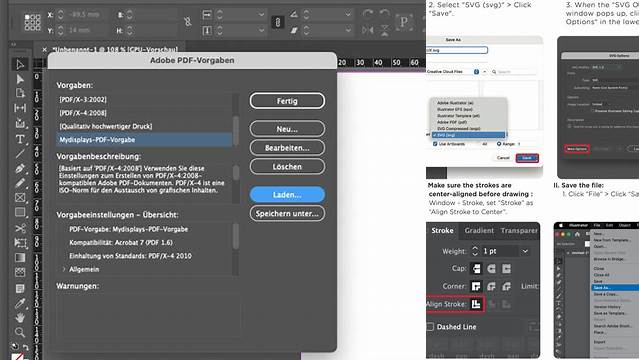This screenshot has height=360, width=639.
Task: Open the scale X percentage dropdown
Action: (261, 14)
